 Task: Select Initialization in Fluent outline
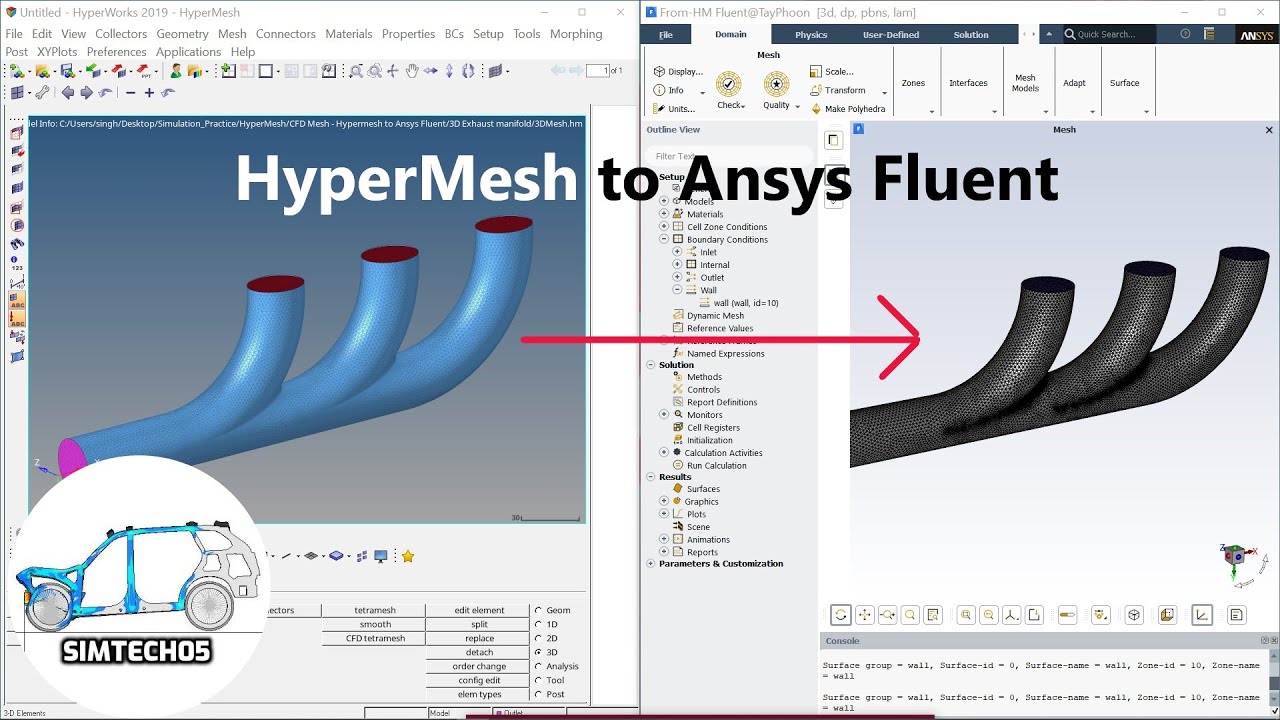(703, 440)
